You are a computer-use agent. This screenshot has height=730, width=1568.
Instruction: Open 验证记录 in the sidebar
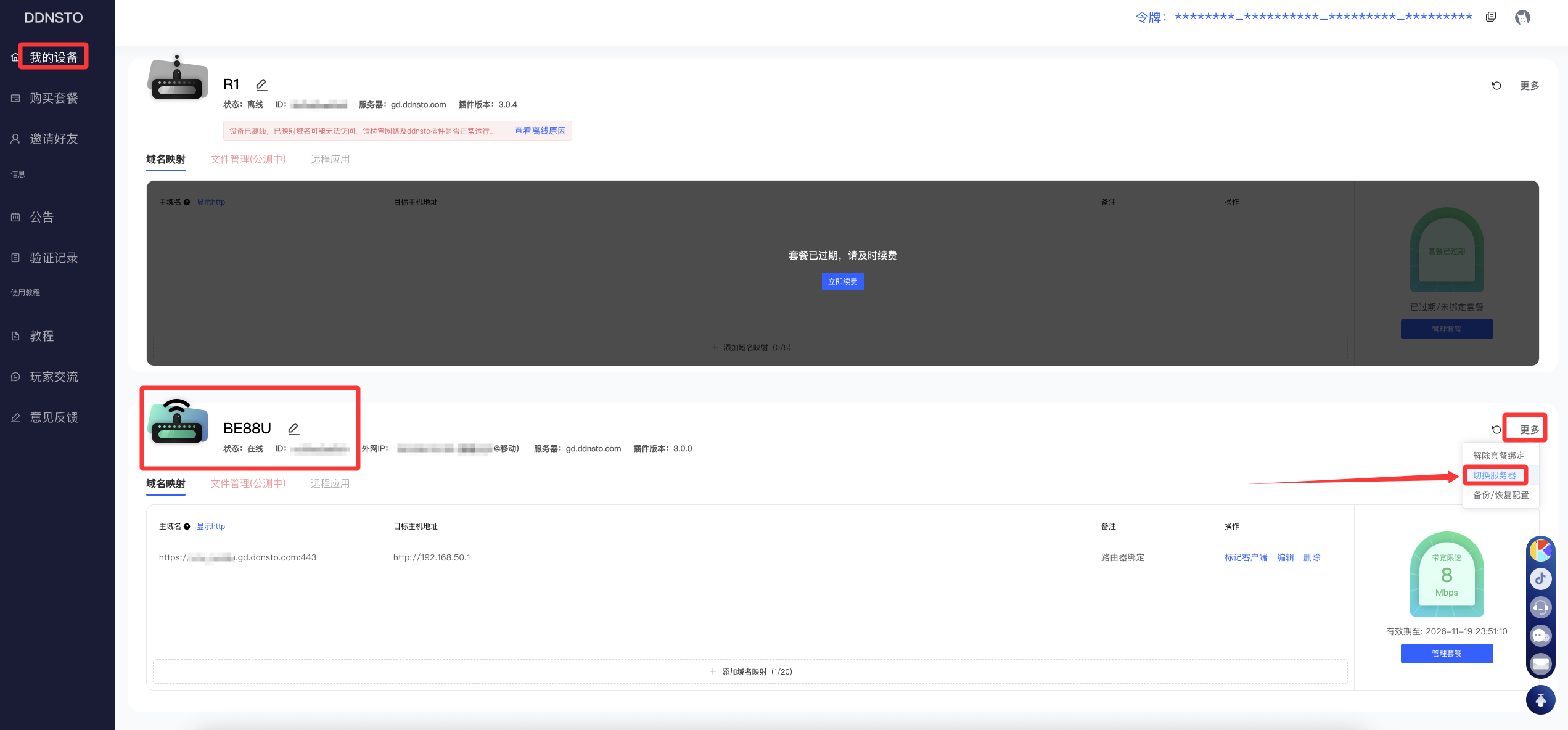coord(54,258)
